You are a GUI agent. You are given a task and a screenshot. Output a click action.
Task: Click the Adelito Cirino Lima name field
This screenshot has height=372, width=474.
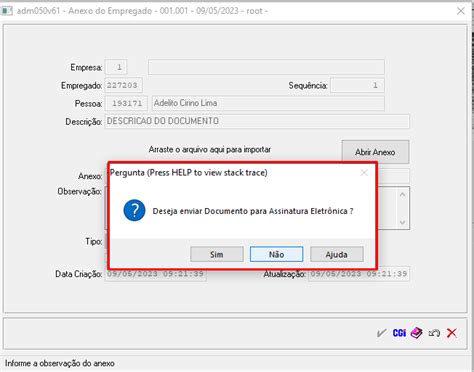pyautogui.click(x=268, y=103)
